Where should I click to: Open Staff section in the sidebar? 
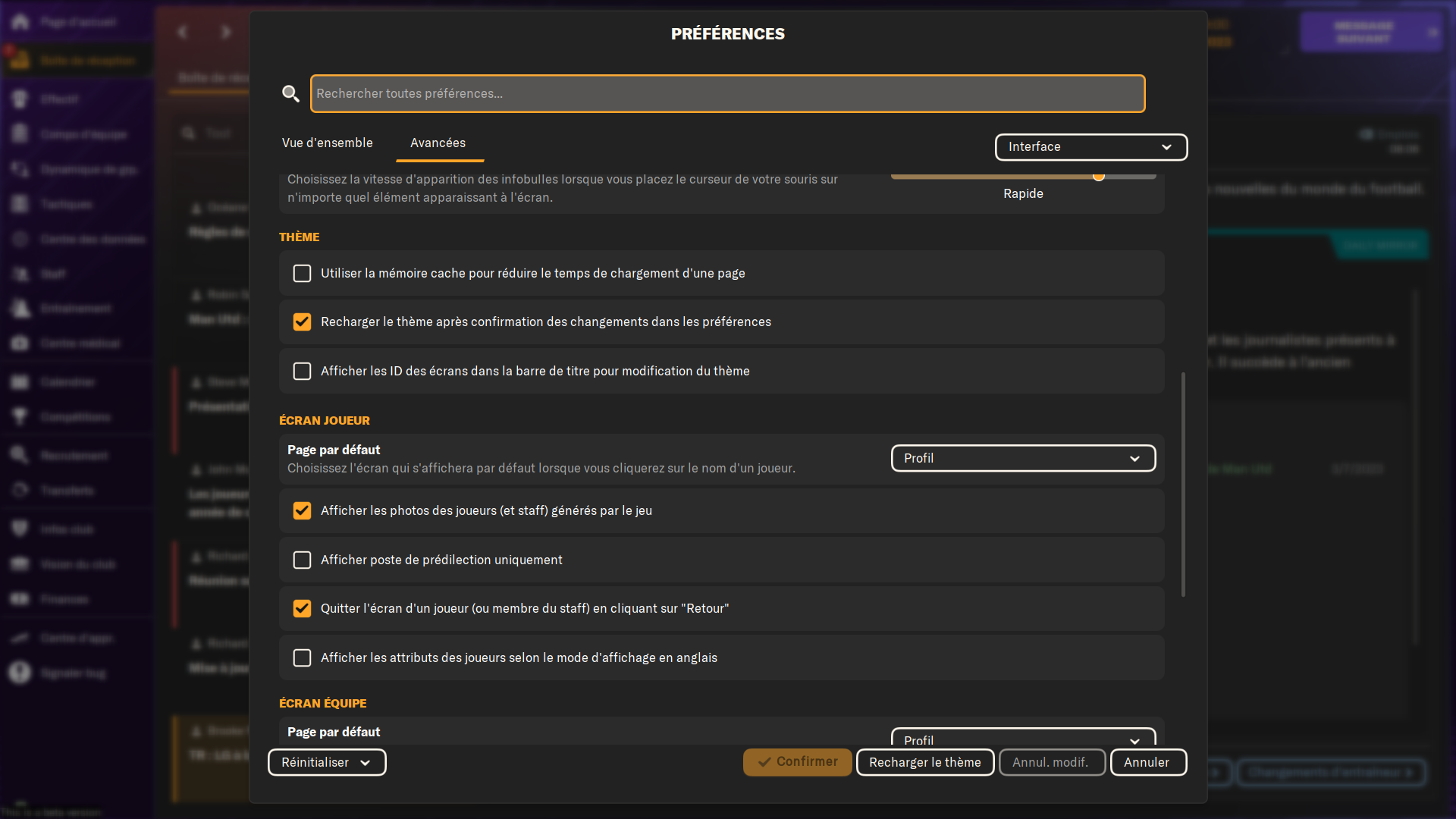pyautogui.click(x=76, y=274)
